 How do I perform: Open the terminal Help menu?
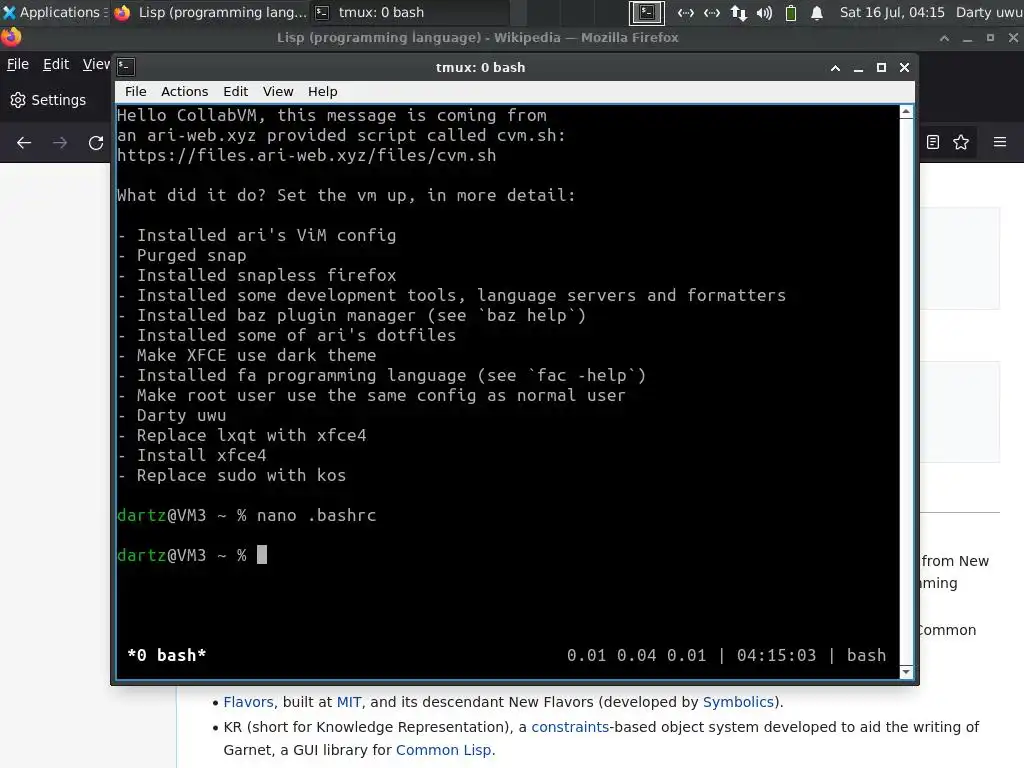point(323,91)
